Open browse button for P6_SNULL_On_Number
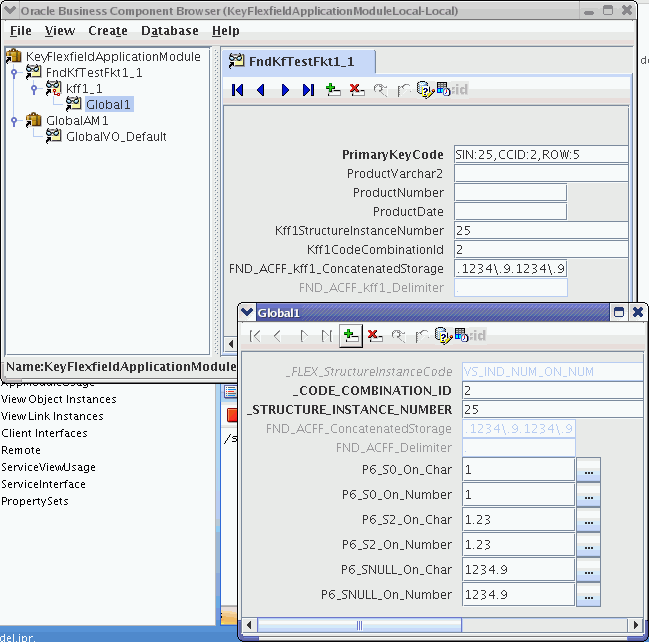This screenshot has height=642, width=649. click(x=589, y=595)
